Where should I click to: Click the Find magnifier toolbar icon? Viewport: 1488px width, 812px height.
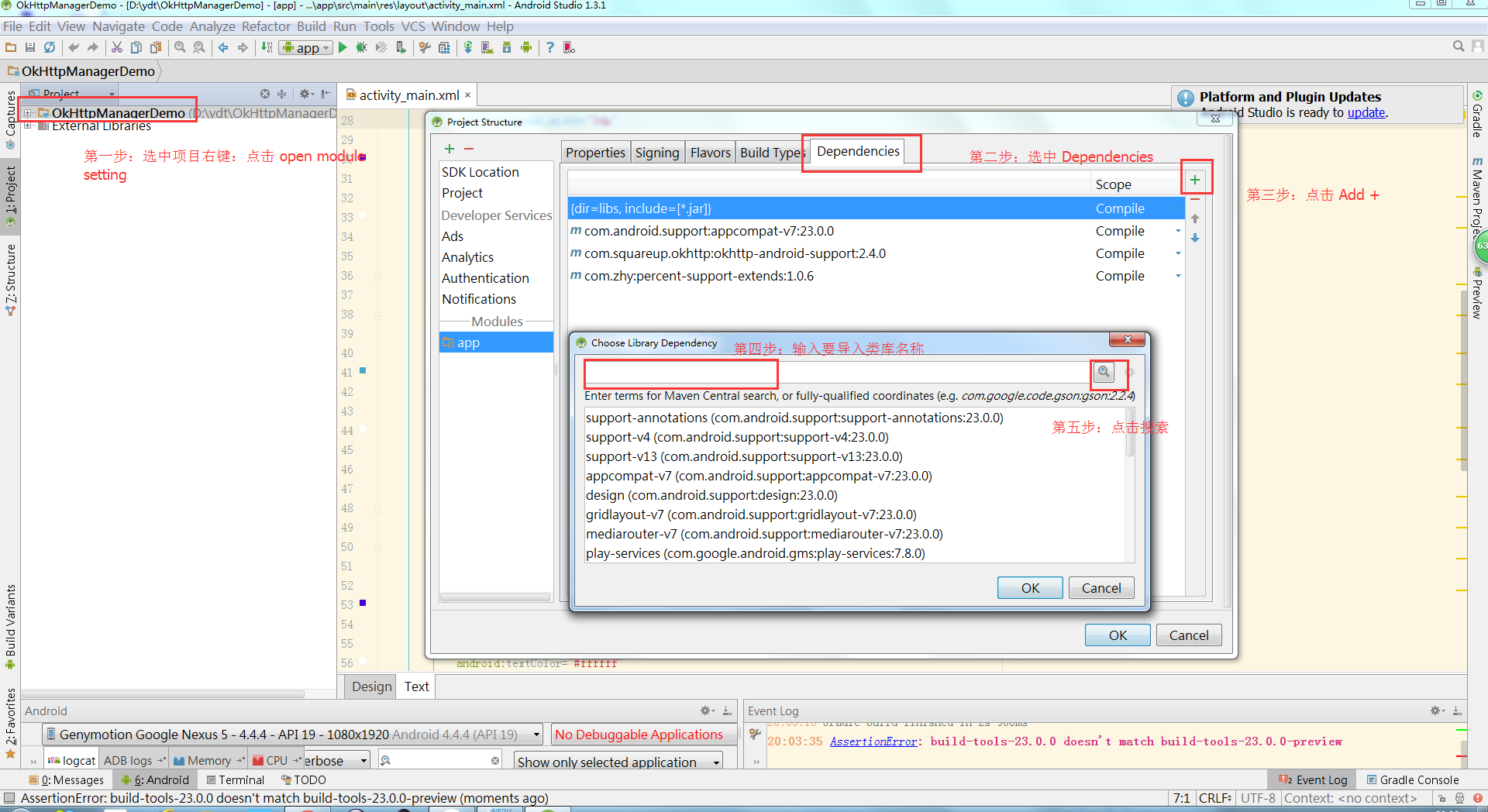(180, 47)
